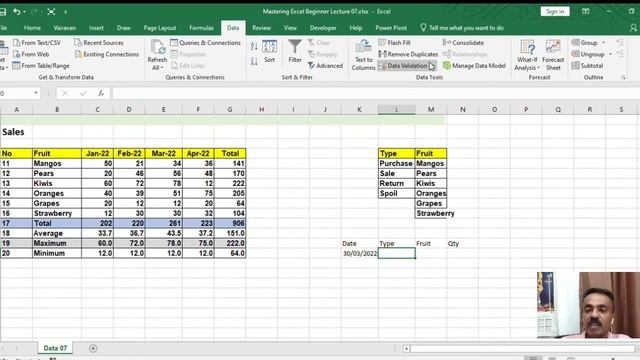640x360 pixels.
Task: Open the Power Pivot tab
Action: click(391, 28)
